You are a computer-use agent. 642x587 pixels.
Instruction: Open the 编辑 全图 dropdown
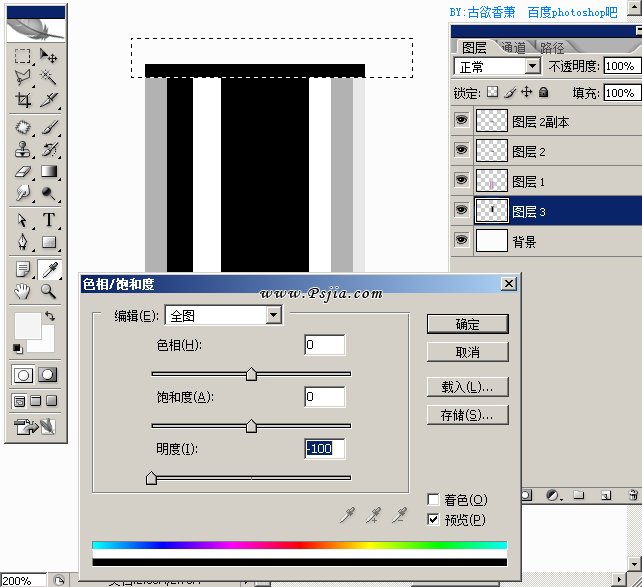[x=223, y=315]
